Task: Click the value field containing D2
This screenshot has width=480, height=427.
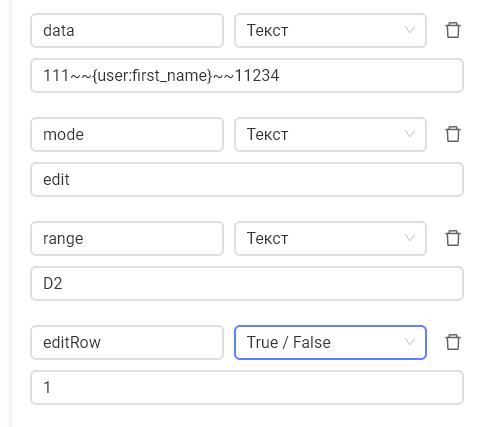Action: click(x=247, y=283)
